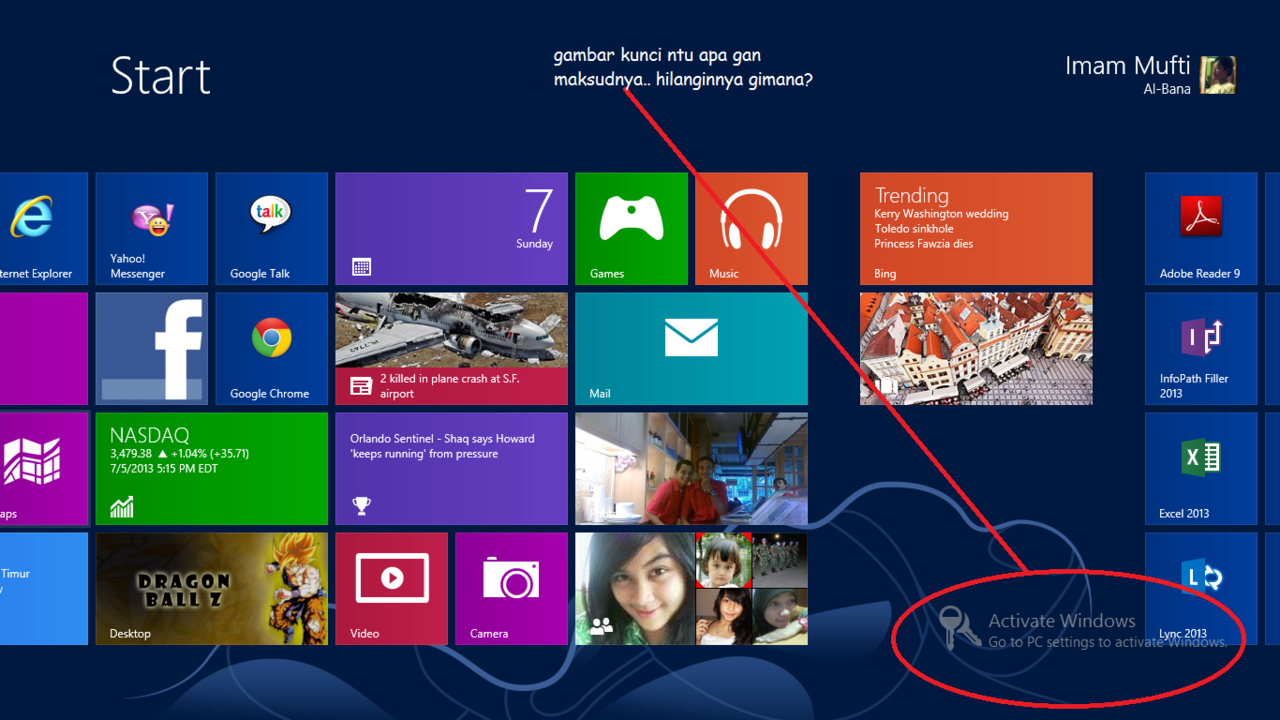The image size is (1280, 720).
Task: Open the Maps tile
Action: tap(44, 469)
